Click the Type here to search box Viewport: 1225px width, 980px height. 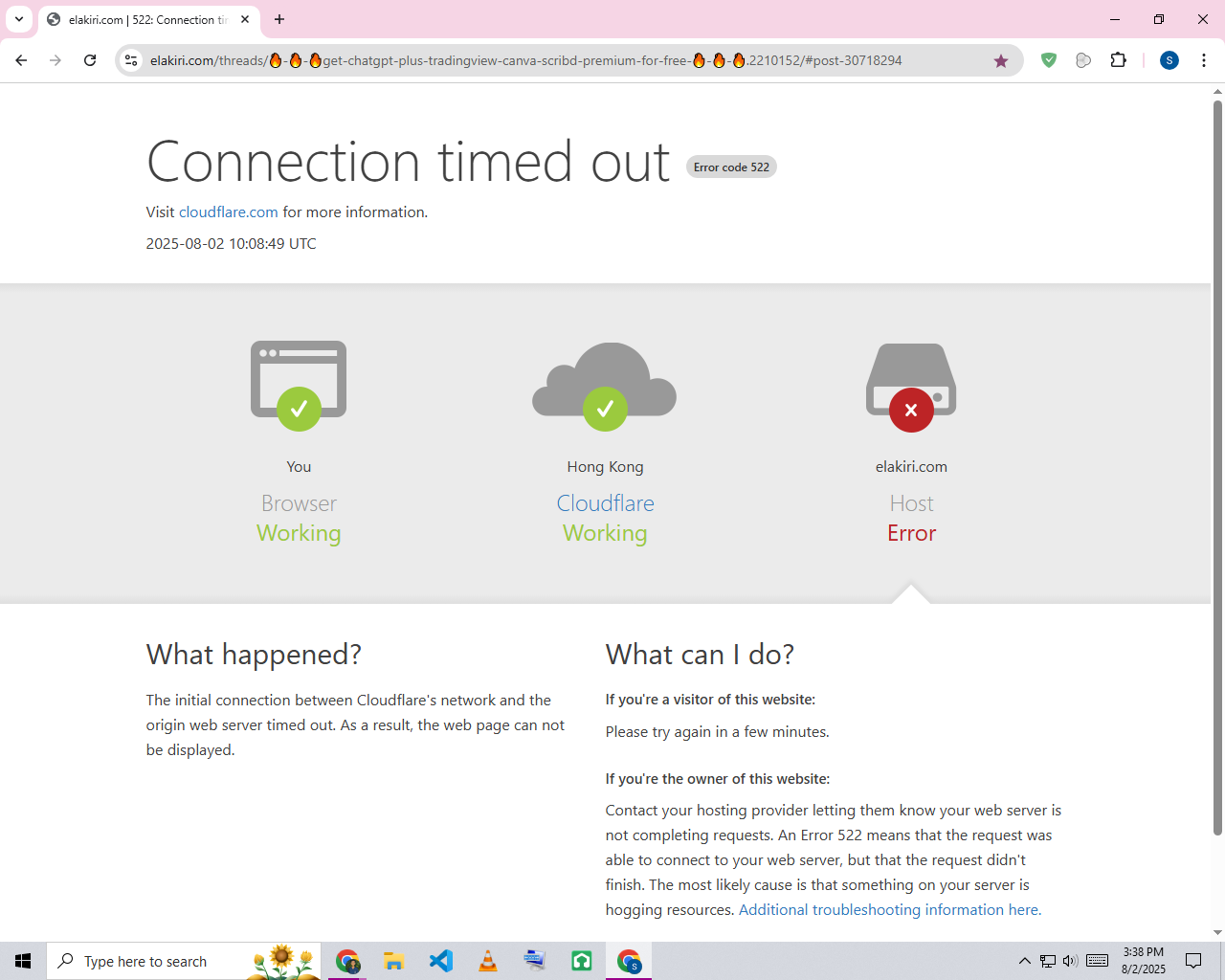184,961
